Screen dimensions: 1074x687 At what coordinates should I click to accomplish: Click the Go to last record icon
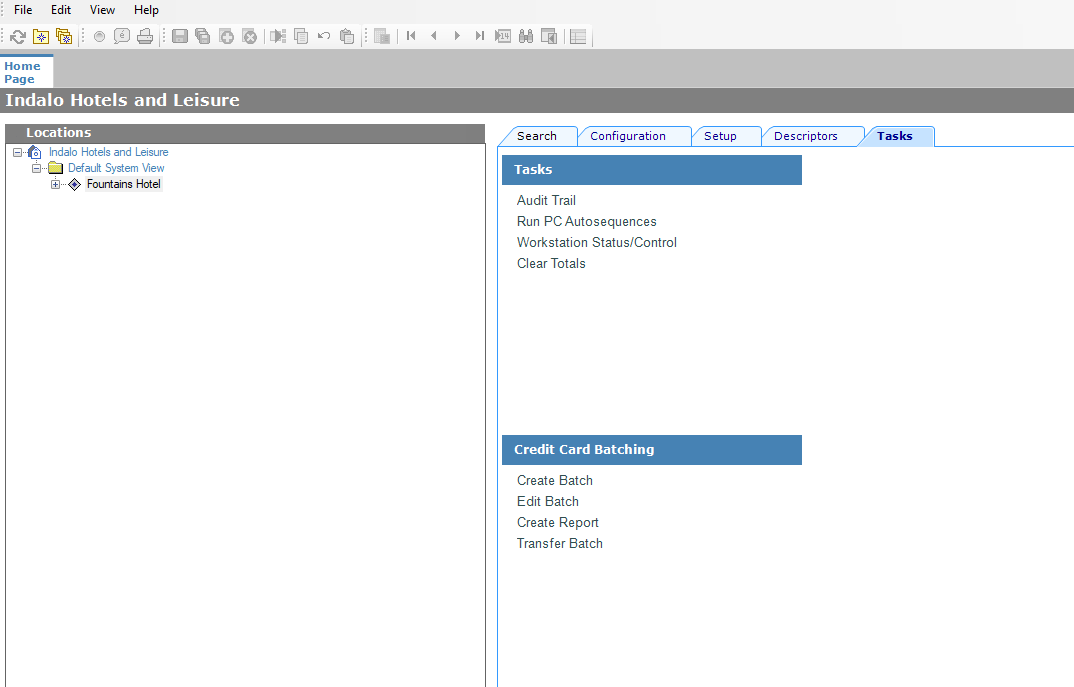point(480,37)
